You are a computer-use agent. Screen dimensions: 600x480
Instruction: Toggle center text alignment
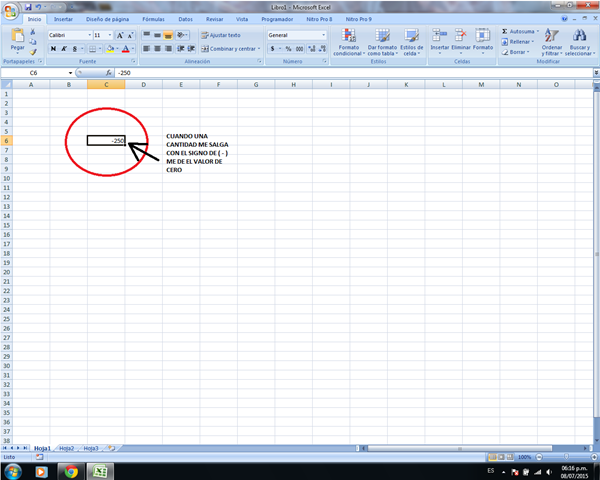157,49
